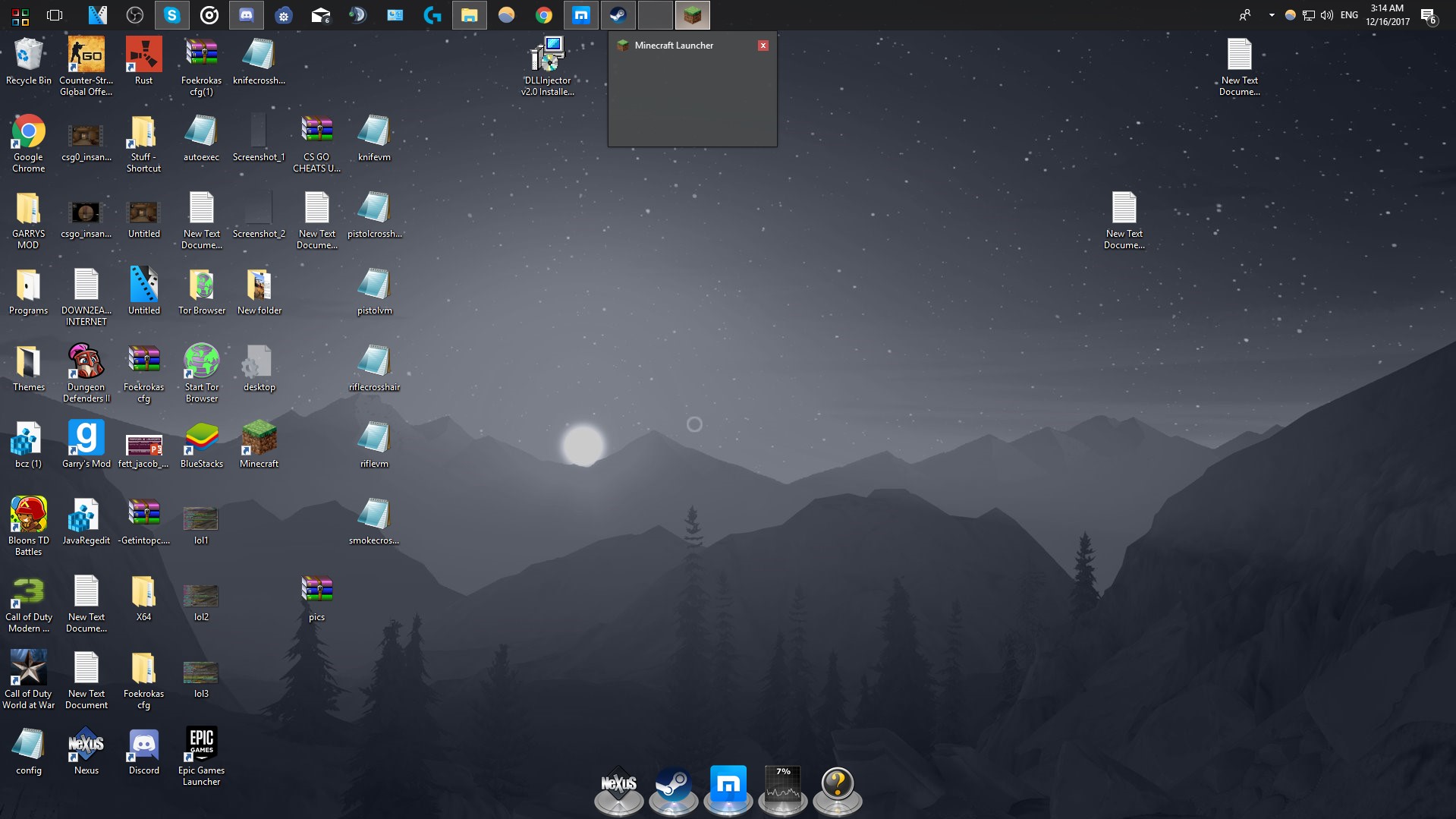Image resolution: width=1456 pixels, height=819 pixels.
Task: Open the ENG language selector
Action: (1349, 15)
